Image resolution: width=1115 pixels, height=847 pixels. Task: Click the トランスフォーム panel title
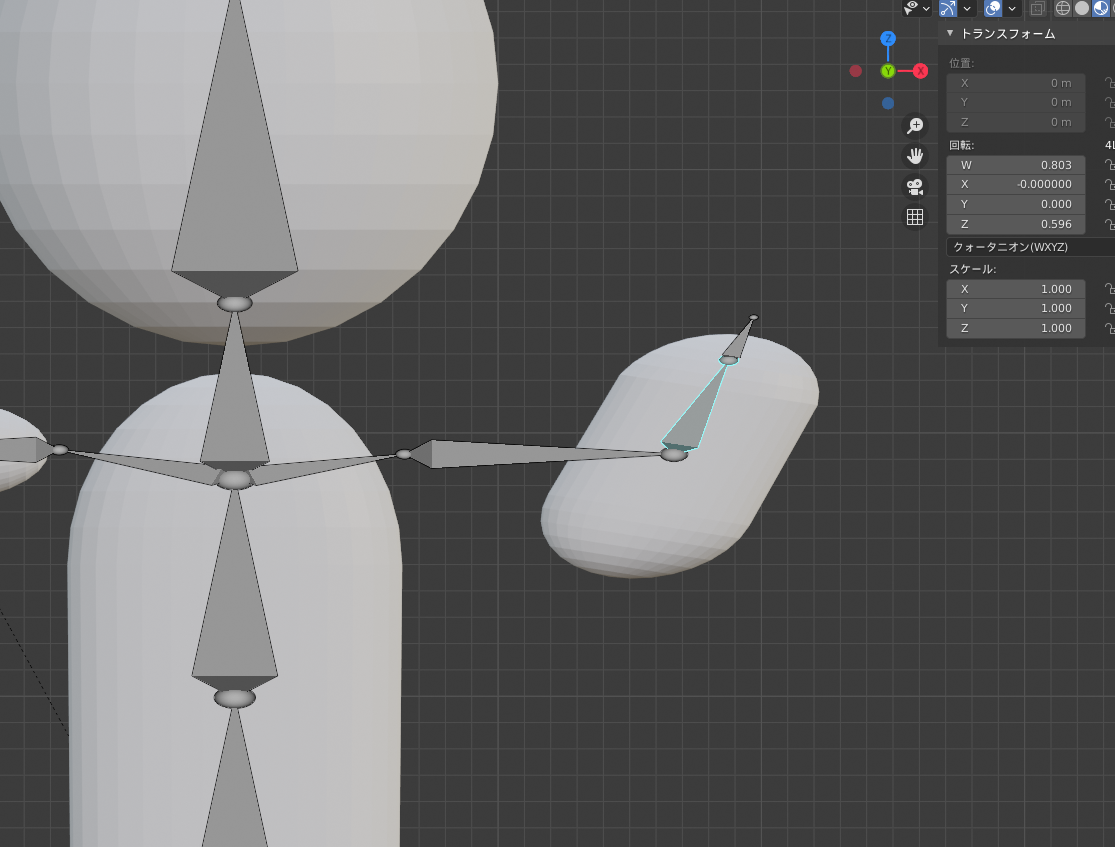pos(1008,34)
